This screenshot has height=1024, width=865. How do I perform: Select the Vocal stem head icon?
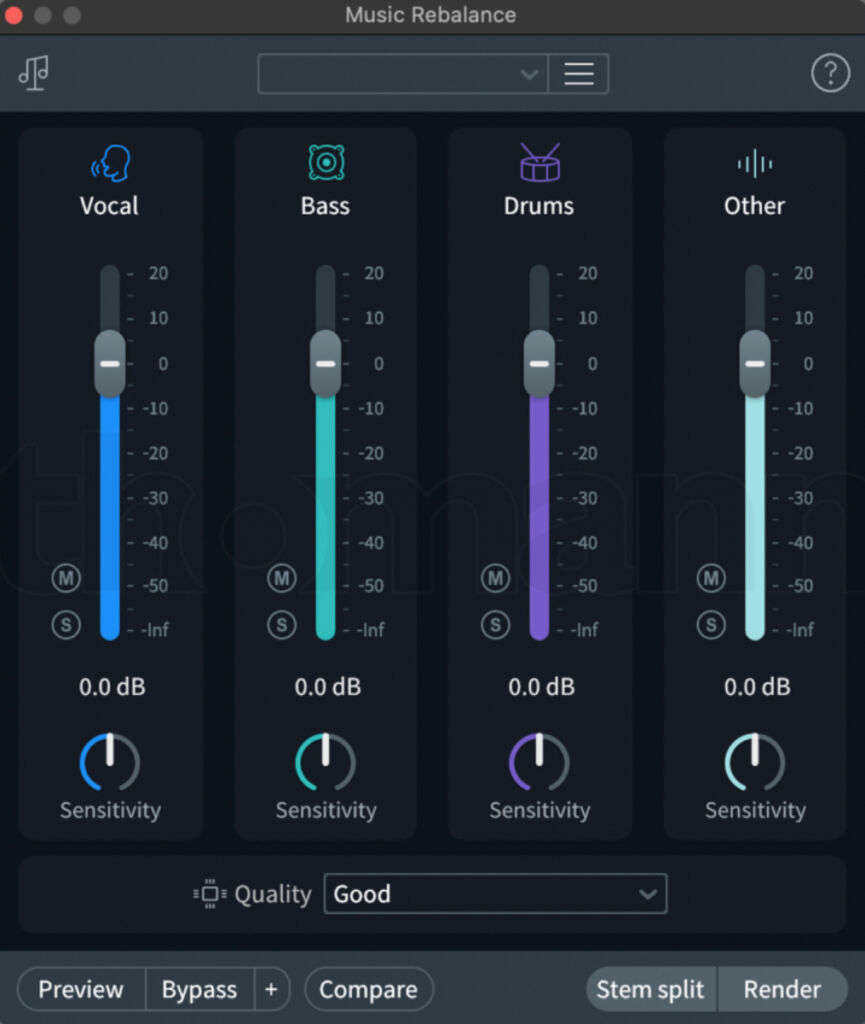(x=109, y=160)
